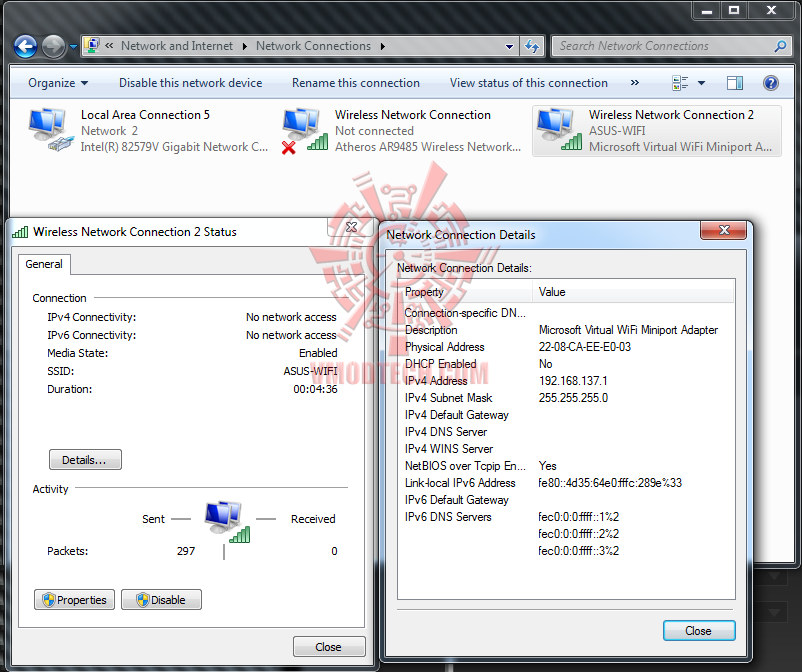Image resolution: width=802 pixels, height=672 pixels.
Task: Select Network Connections breadcrumb
Action: click(313, 46)
